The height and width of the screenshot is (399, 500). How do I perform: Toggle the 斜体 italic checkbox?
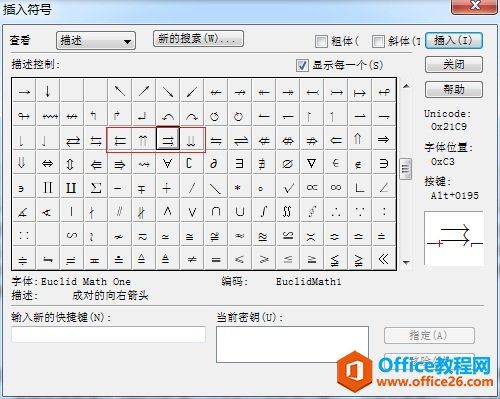click(378, 41)
